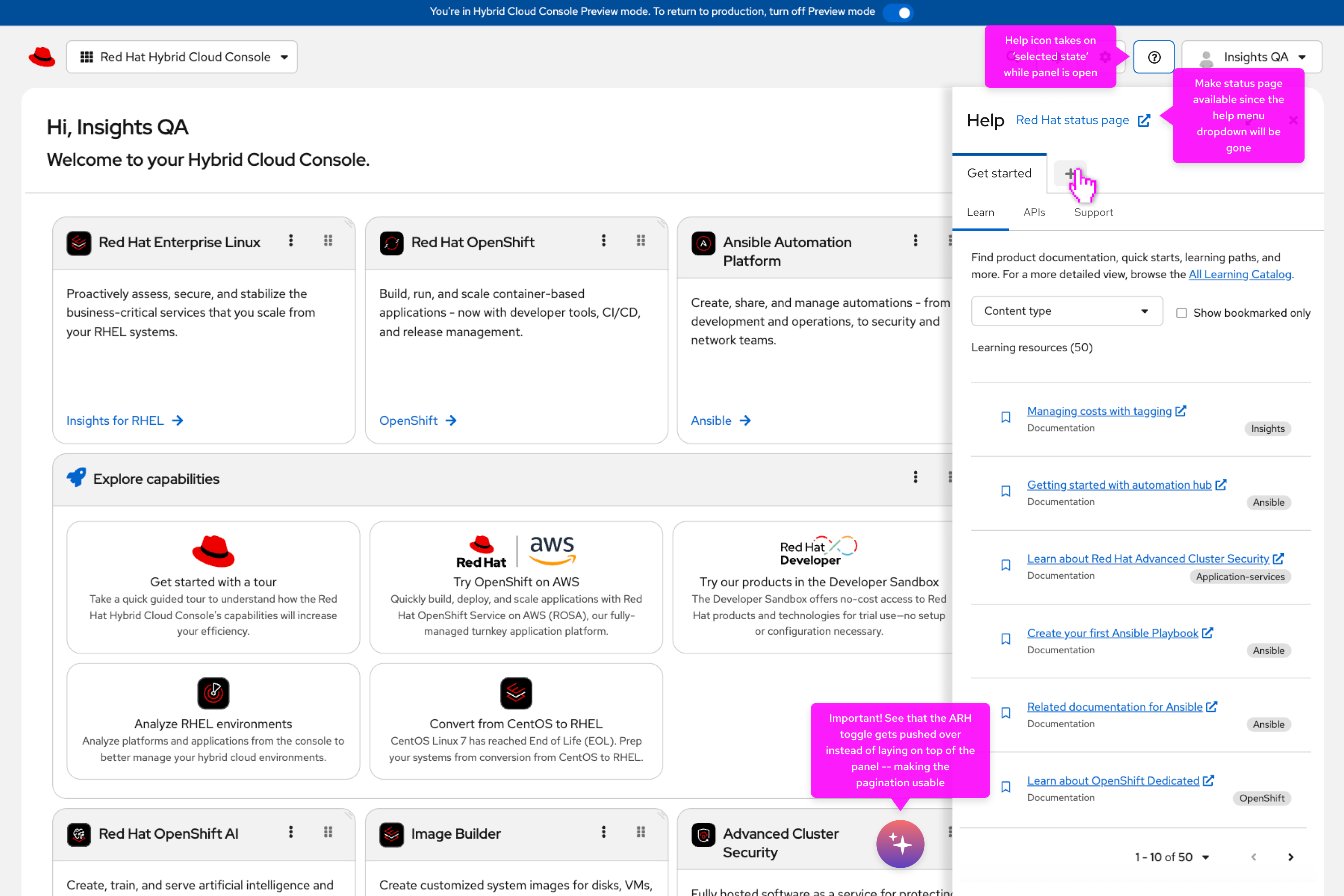
Task: Open the Content type dropdown
Action: 1066,311
